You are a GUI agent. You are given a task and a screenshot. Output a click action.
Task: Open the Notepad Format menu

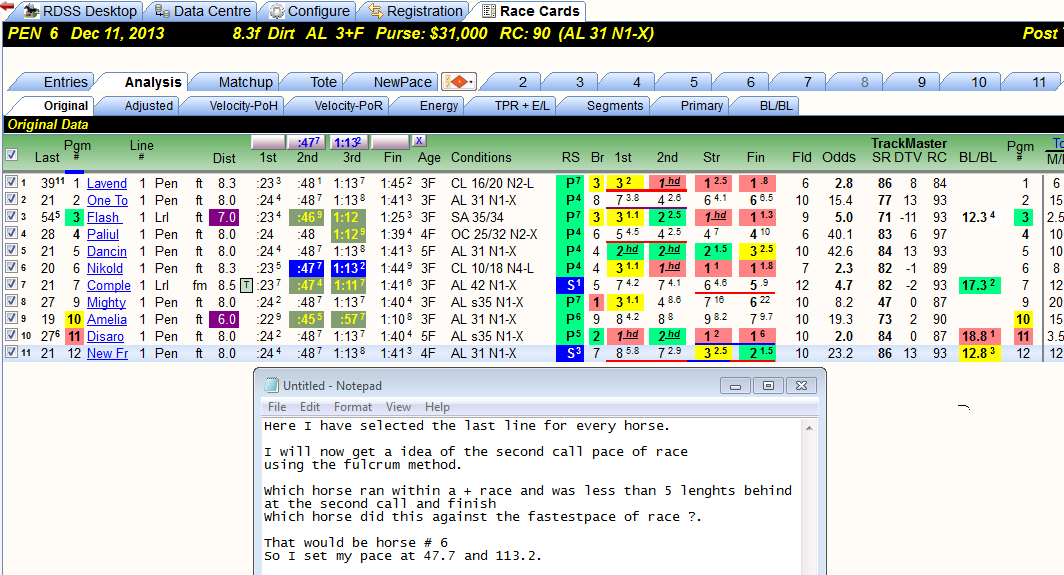click(352, 407)
